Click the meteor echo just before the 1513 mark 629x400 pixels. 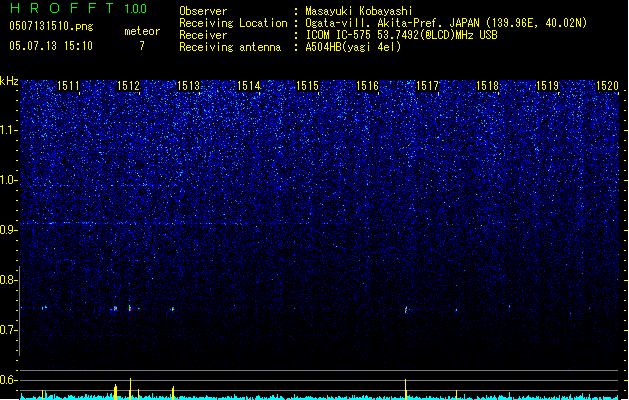(173, 309)
